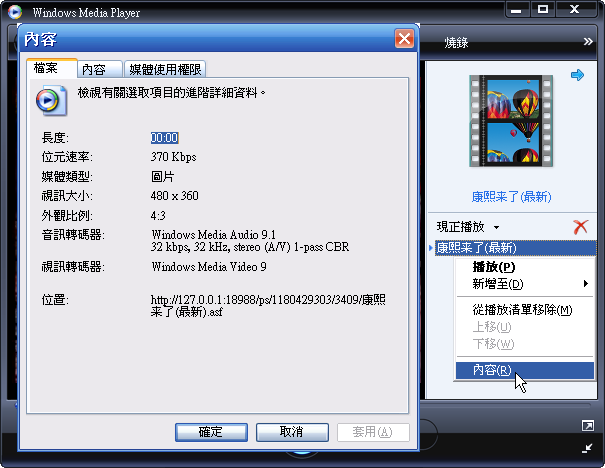Click the 4:3 aspect ratio value
605x468 pixels.
(158, 215)
